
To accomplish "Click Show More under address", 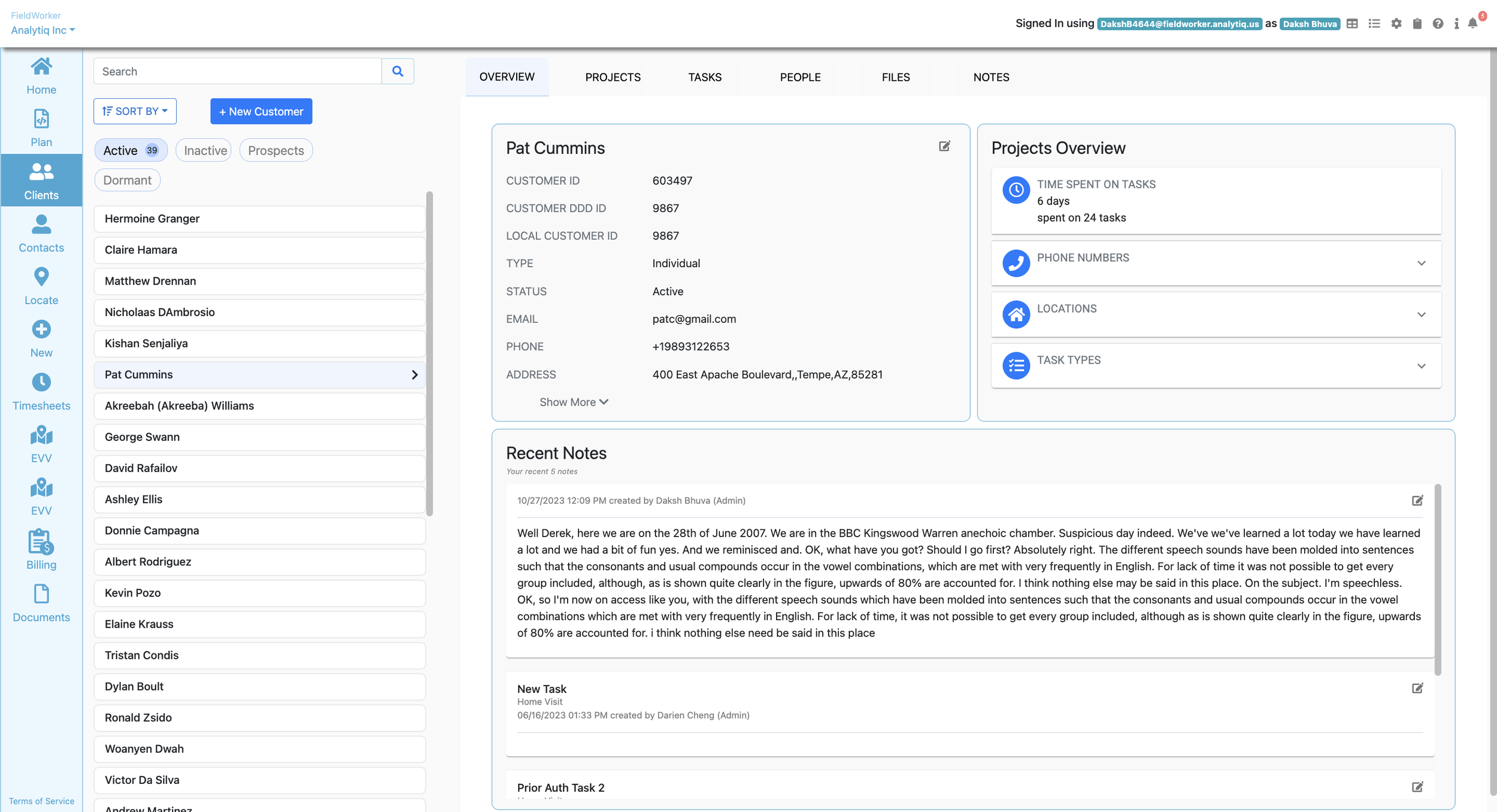I will tap(573, 402).
